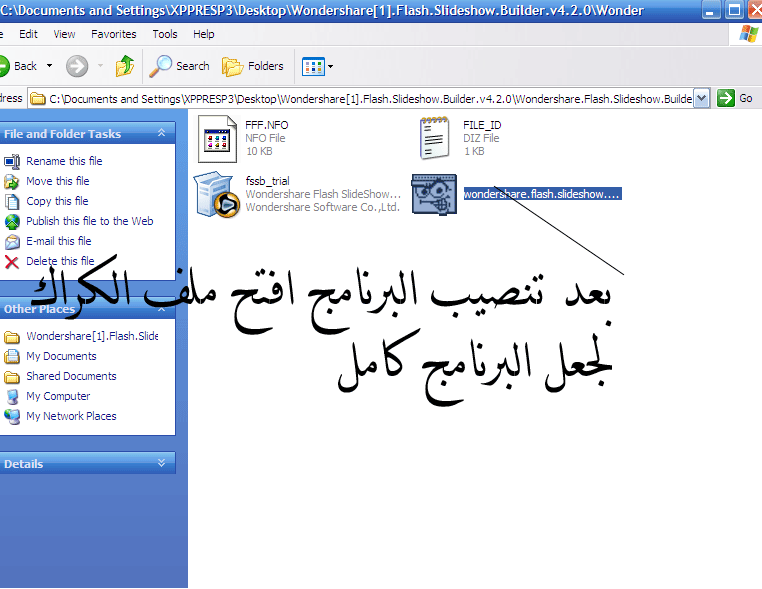Show the Folders tree pane
Viewport: 762px width, 589px height.
tap(253, 66)
